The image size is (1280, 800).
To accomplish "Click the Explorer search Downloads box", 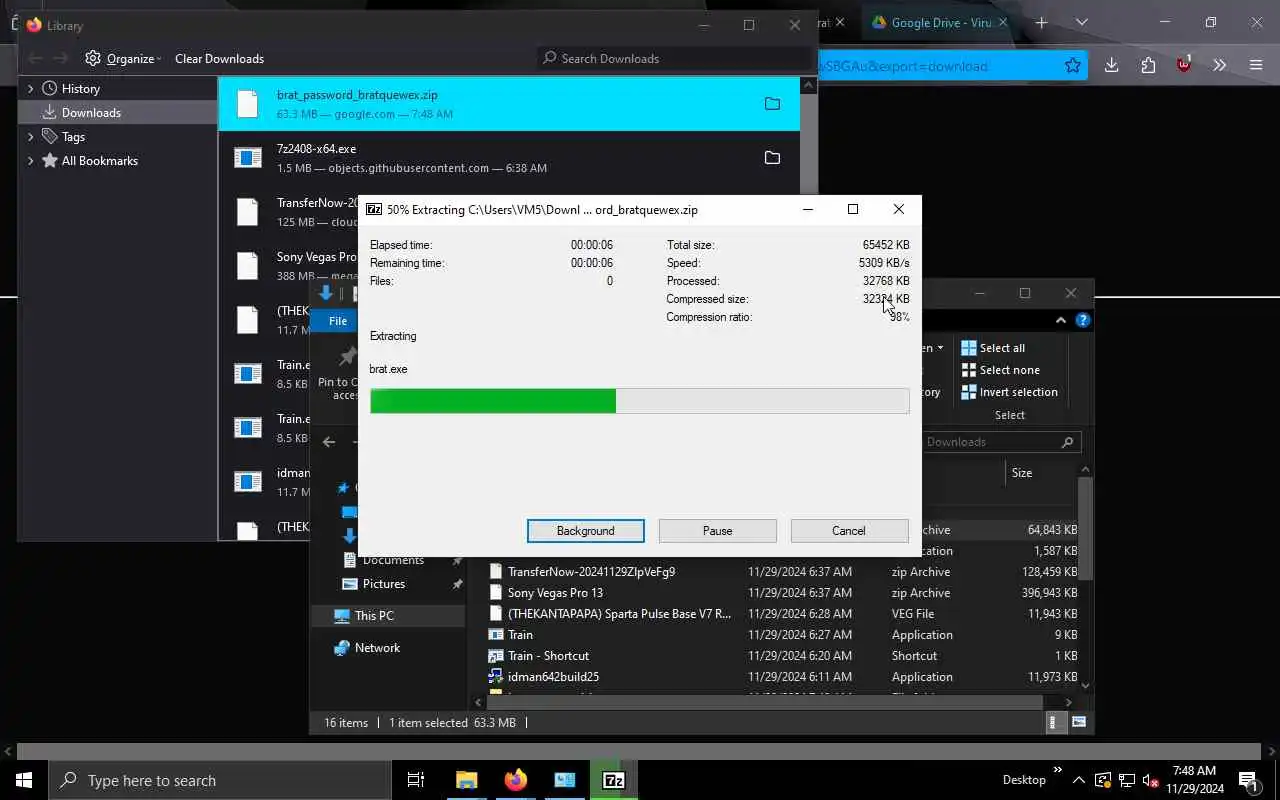I will (x=1000, y=442).
